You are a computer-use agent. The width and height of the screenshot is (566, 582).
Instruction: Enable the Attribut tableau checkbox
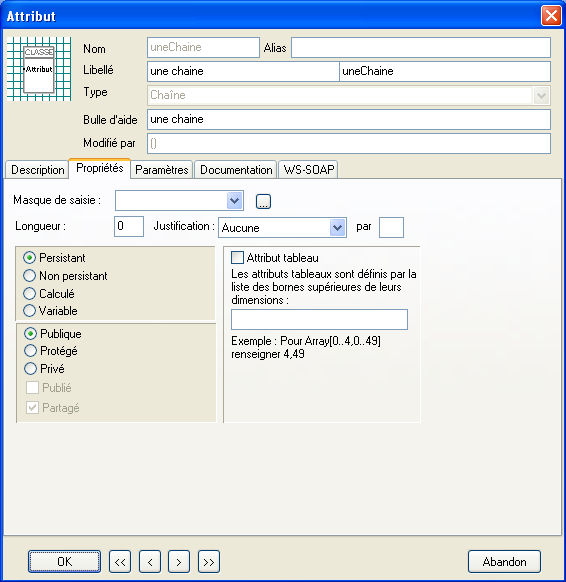click(238, 258)
